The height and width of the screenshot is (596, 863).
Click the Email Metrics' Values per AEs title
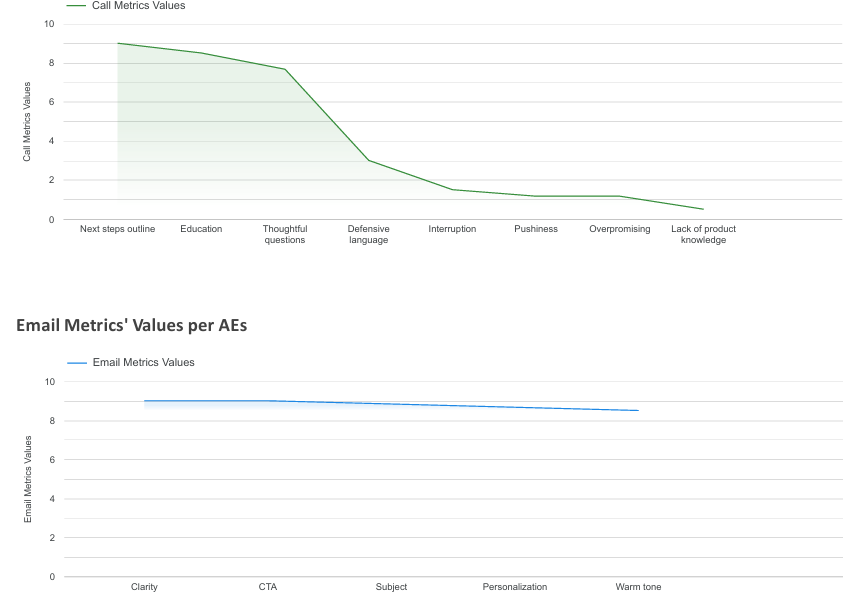click(x=134, y=325)
